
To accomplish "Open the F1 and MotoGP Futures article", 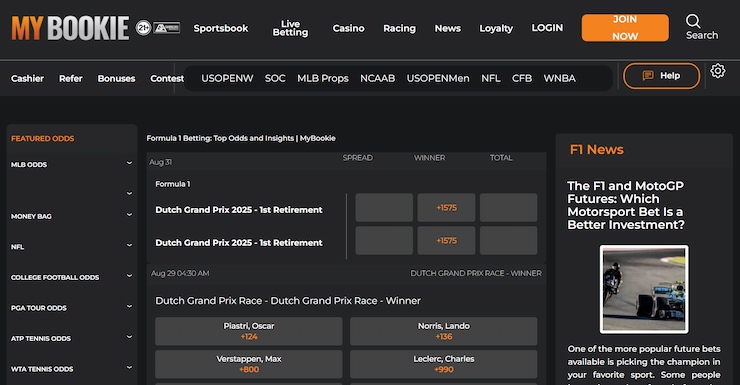I will click(626, 205).
